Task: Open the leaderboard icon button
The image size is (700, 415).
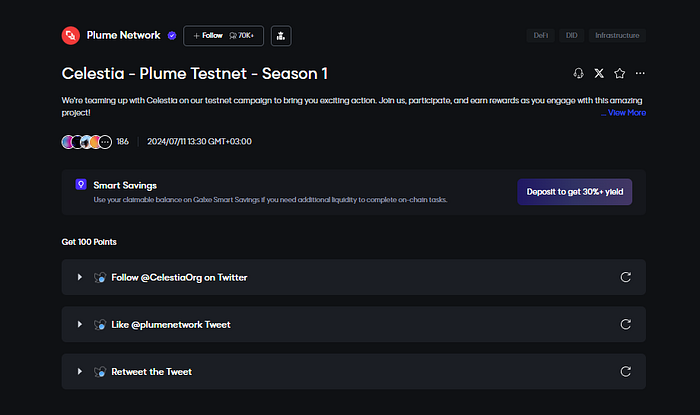Action: click(x=281, y=36)
